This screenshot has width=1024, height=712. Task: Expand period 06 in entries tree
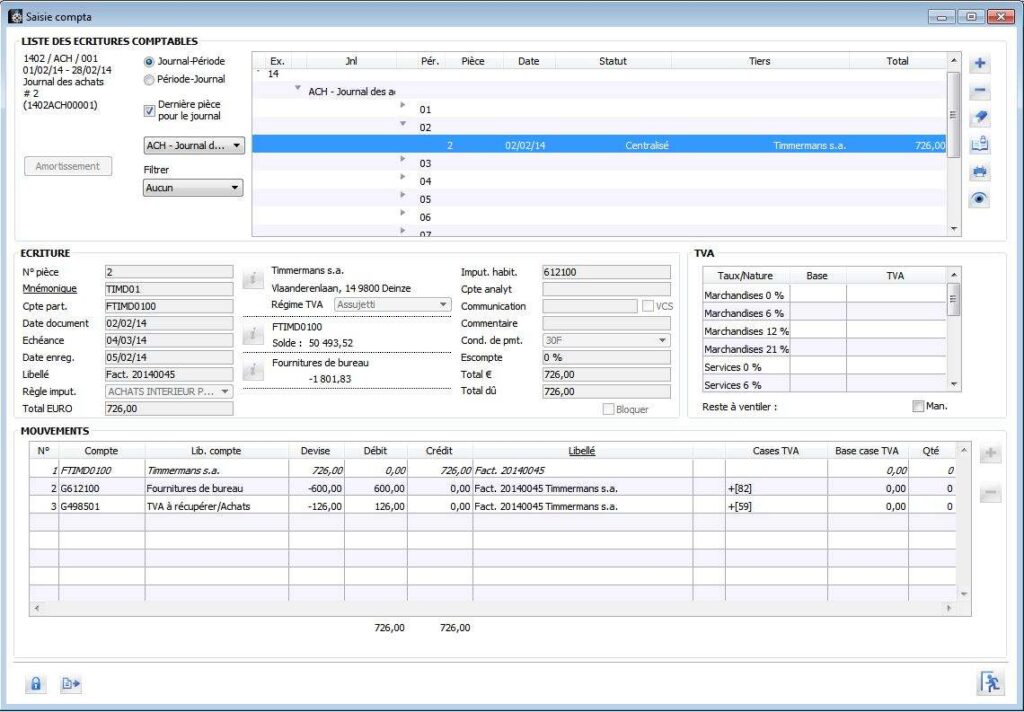click(x=403, y=213)
